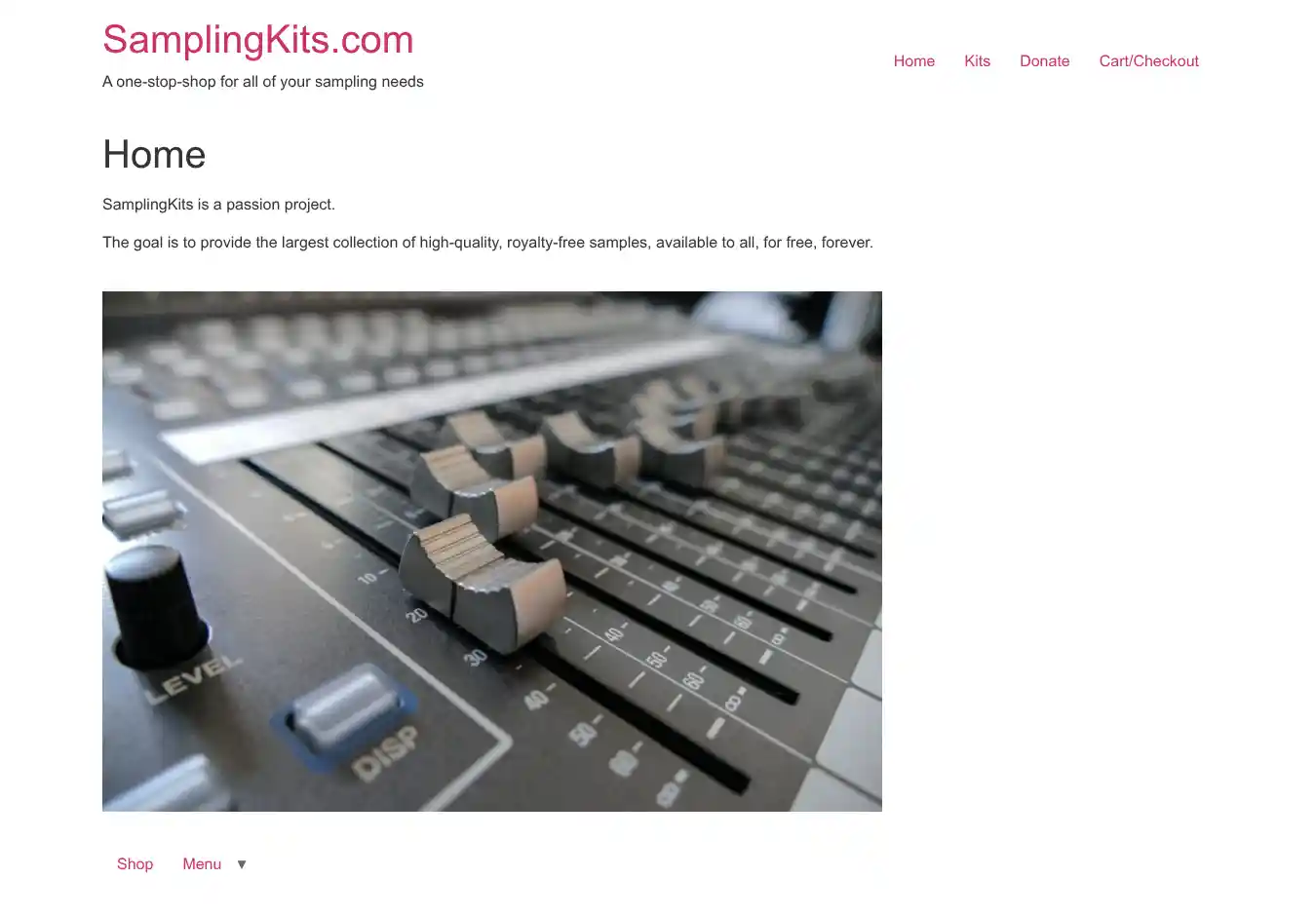Open the Donate page link
The image size is (1316, 916).
click(x=1044, y=60)
